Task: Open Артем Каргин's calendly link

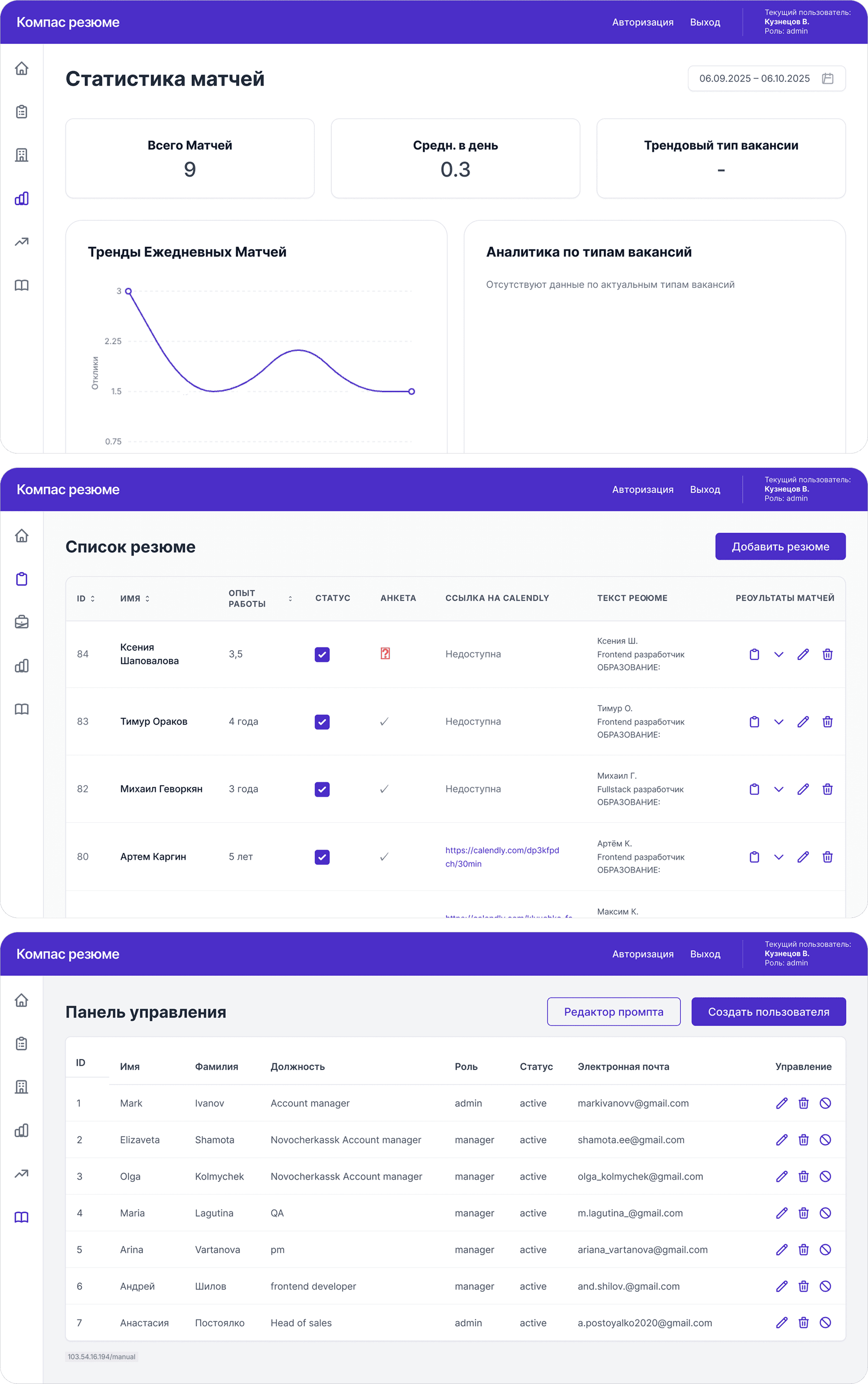Action: pyautogui.click(x=502, y=857)
